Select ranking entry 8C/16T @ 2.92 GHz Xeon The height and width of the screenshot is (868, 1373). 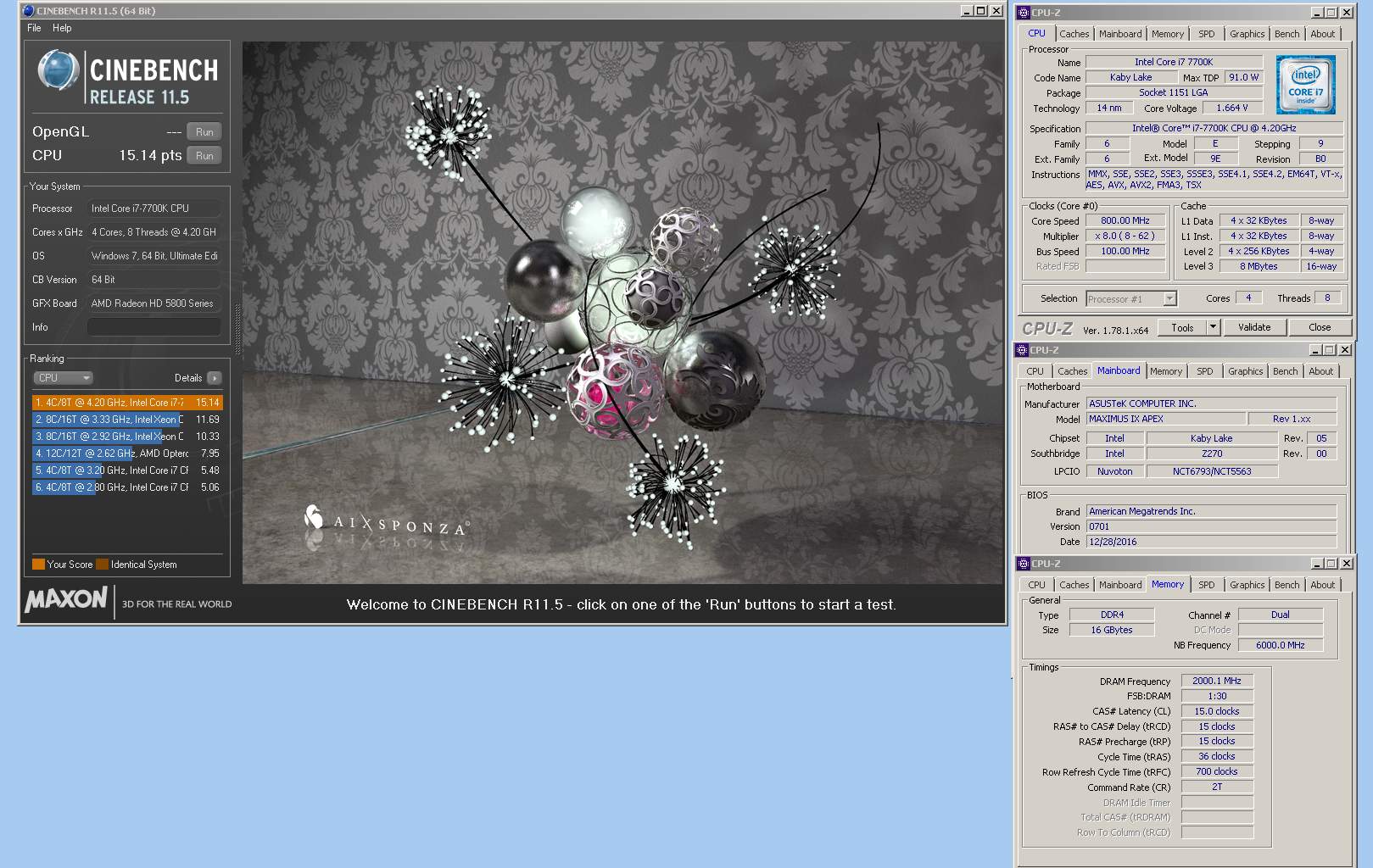127,437
